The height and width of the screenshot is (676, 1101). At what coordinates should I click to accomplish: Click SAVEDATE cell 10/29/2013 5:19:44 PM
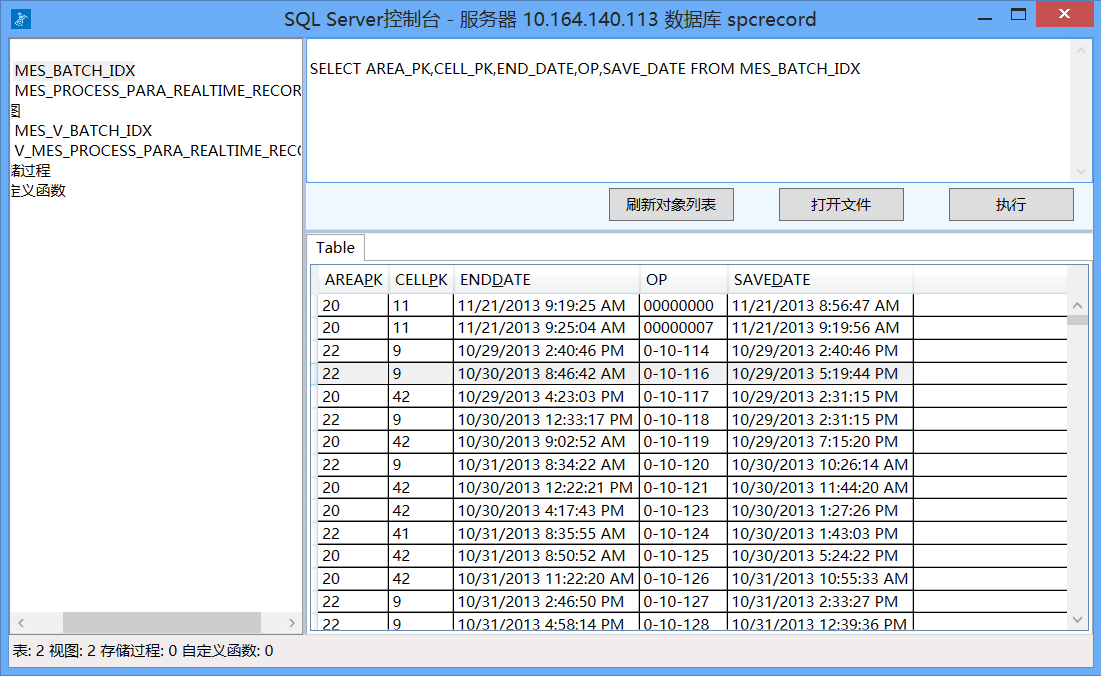[x=820, y=373]
